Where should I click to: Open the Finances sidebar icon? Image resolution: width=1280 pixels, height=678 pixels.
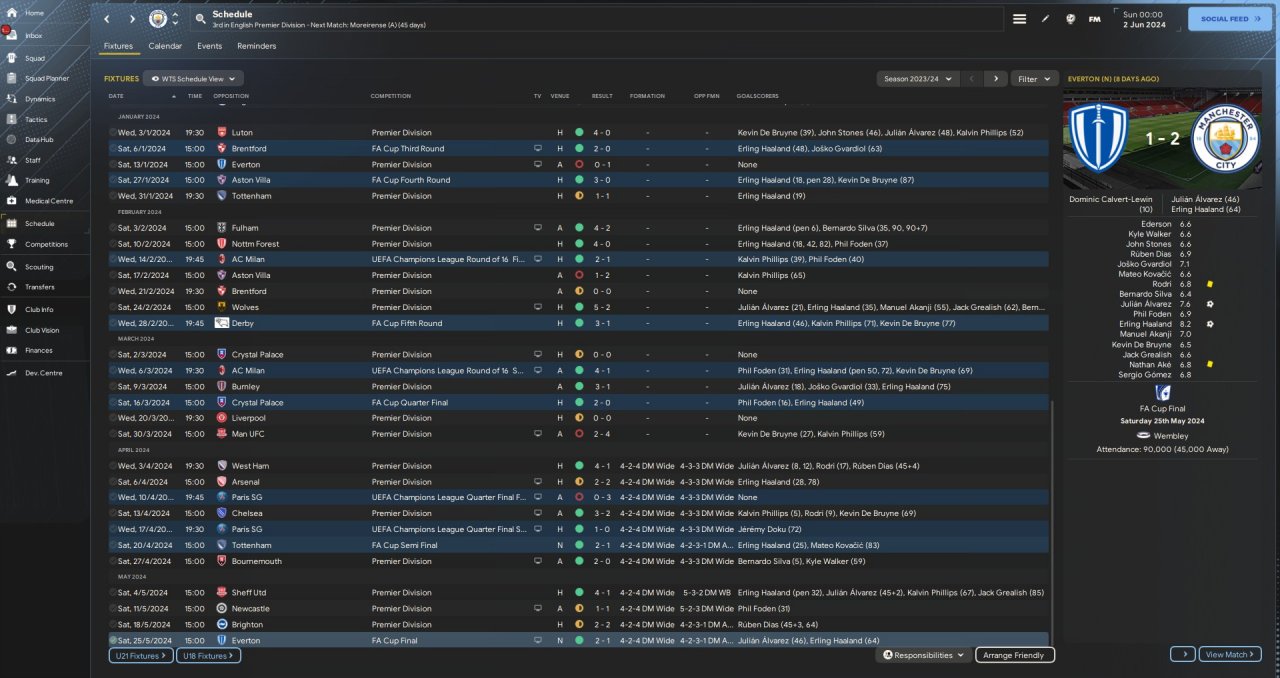[11, 350]
